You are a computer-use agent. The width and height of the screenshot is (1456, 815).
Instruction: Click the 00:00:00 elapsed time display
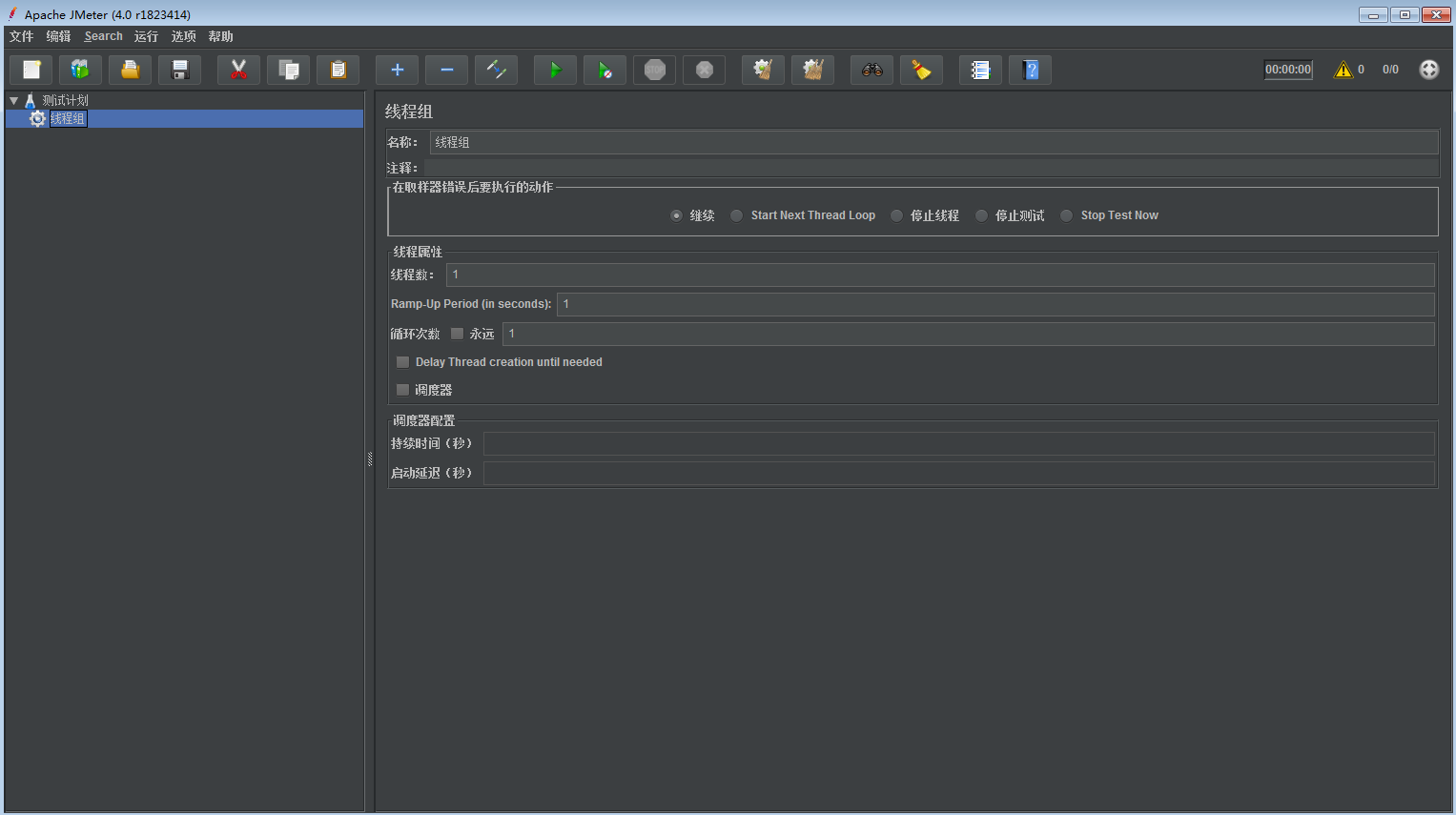pyautogui.click(x=1288, y=70)
